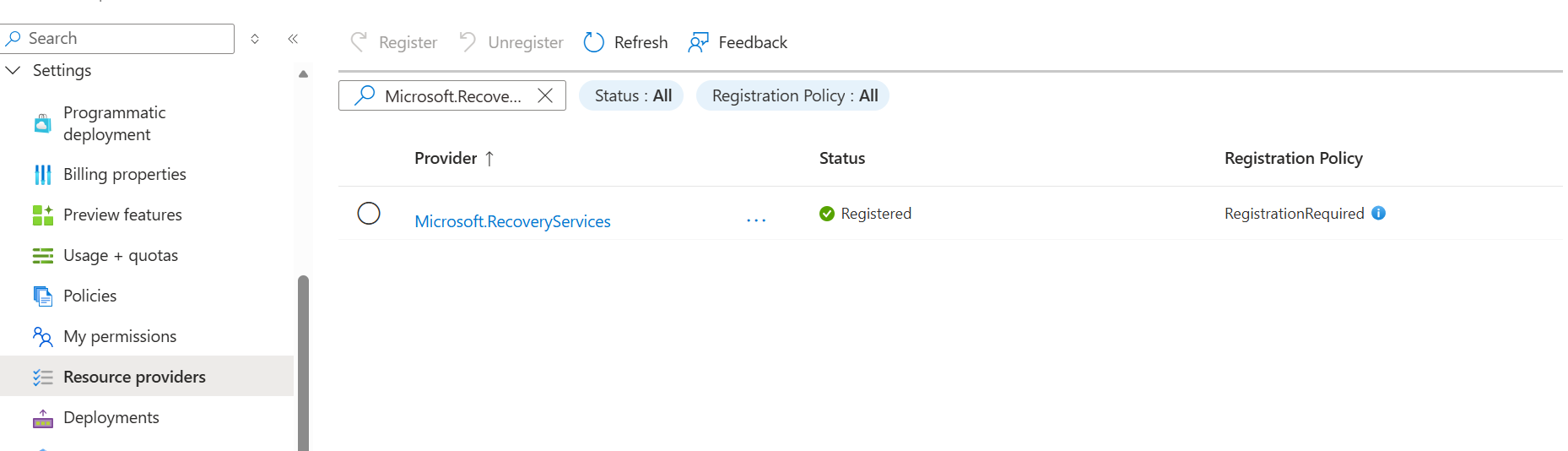This screenshot has width=1568, height=451.
Task: Click the expand/collapse all up-down arrows
Action: [x=255, y=39]
